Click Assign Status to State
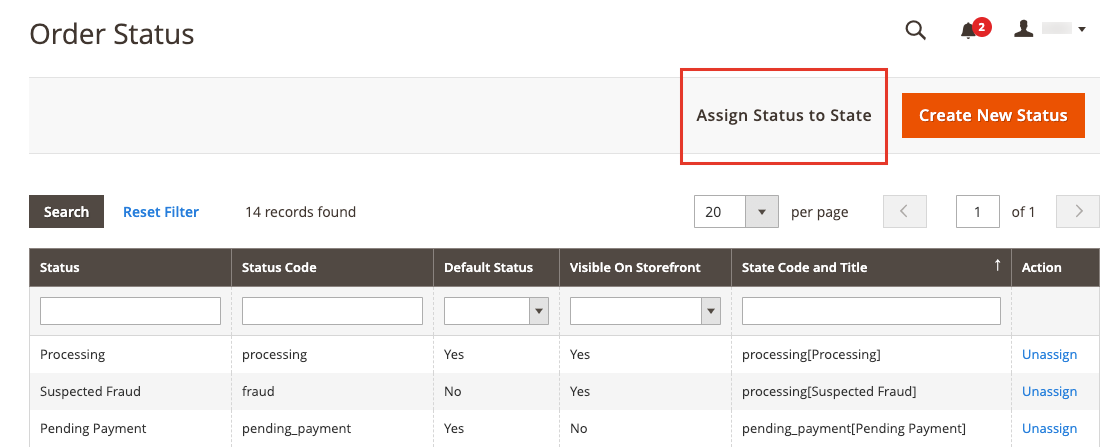The height and width of the screenshot is (447, 1118). point(784,115)
